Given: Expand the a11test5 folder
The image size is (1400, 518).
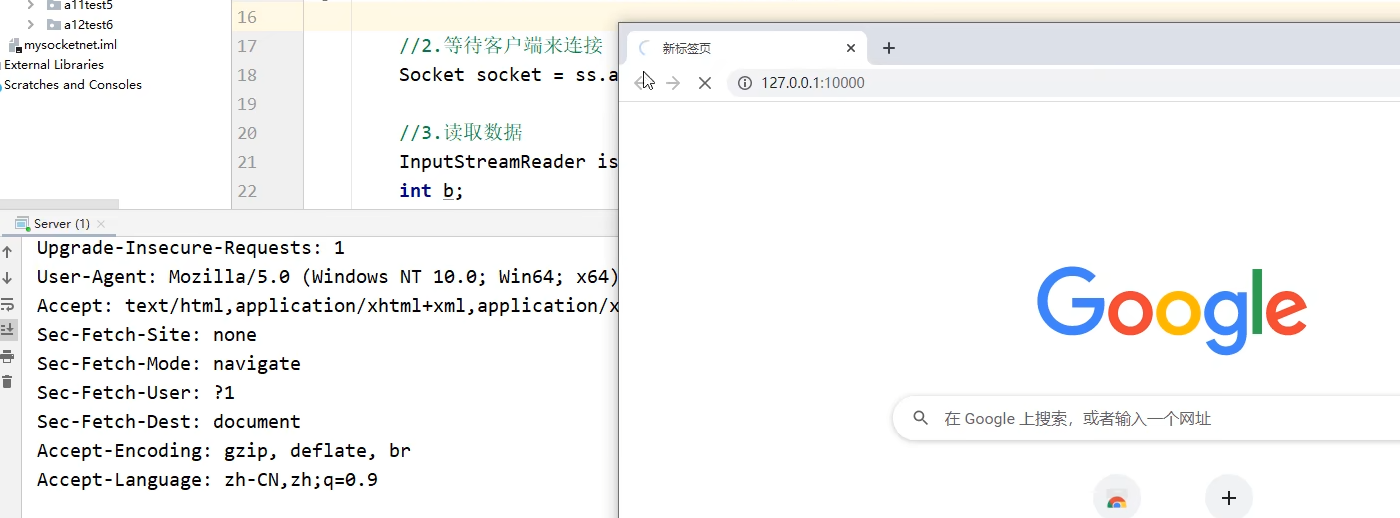Looking at the screenshot, I should pos(31,5).
